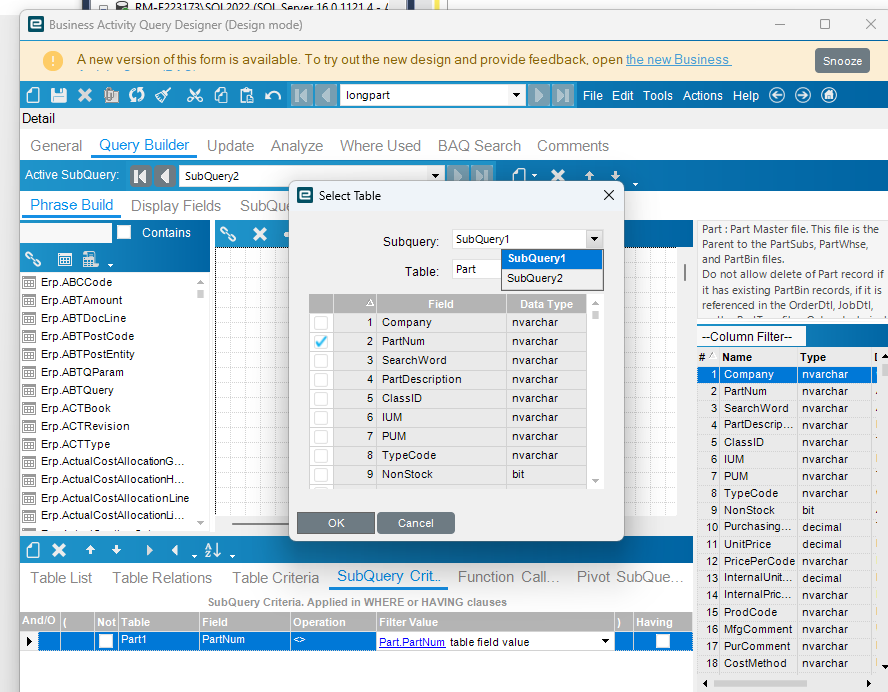Move subquery up with the up arrow

[x=589, y=176]
